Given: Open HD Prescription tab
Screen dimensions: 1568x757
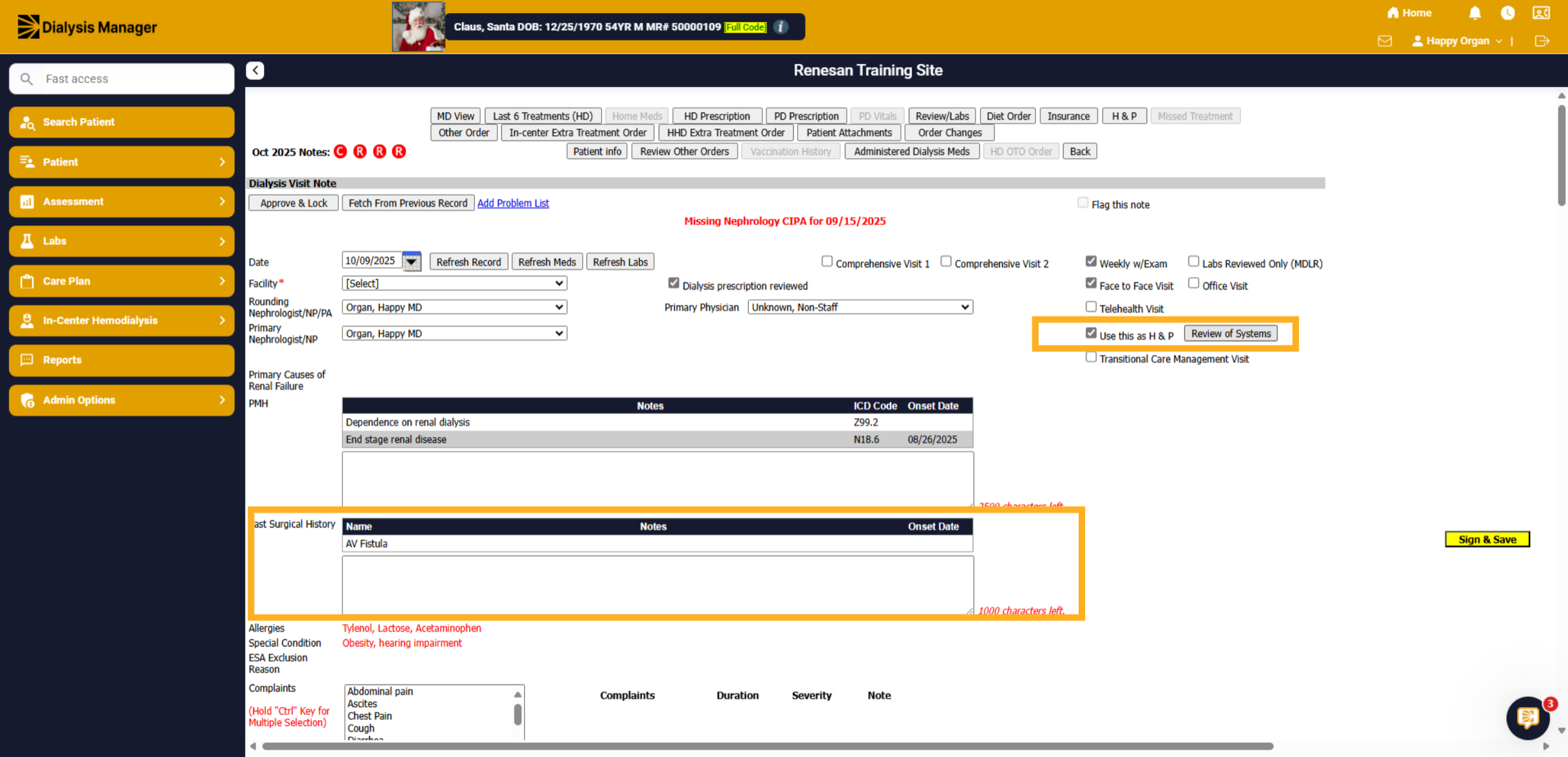Looking at the screenshot, I should 717,116.
